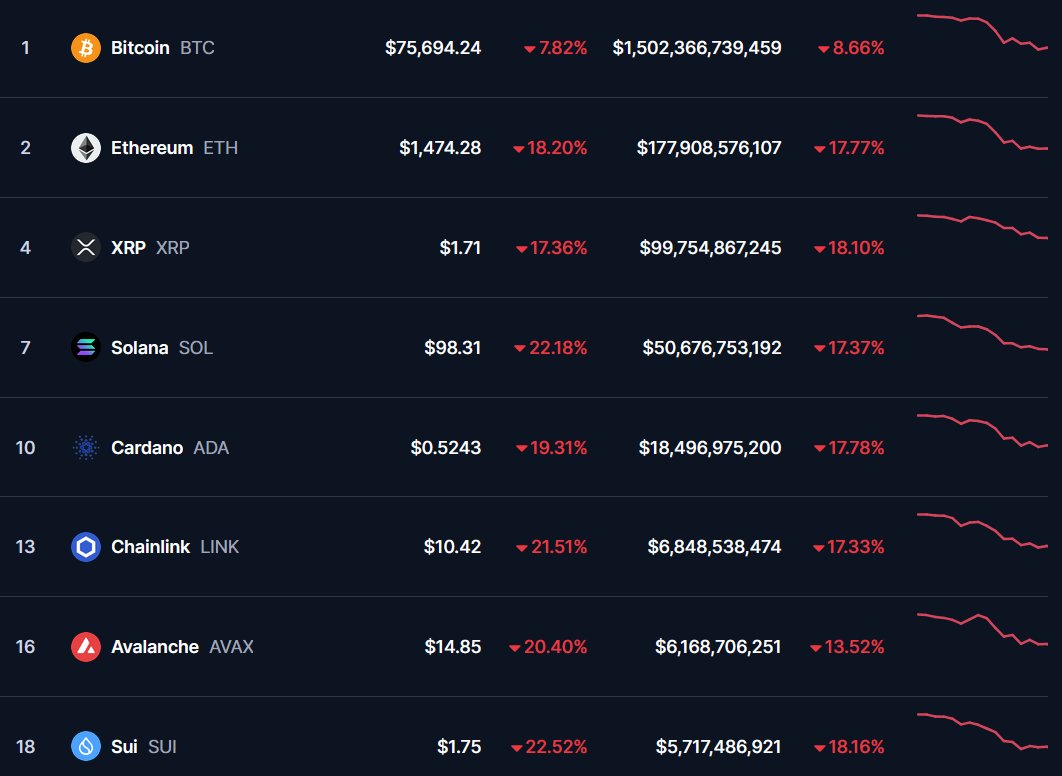Select the Ethereum price $1,474.28
Viewport: 1062px width, 776px height.
(440, 148)
